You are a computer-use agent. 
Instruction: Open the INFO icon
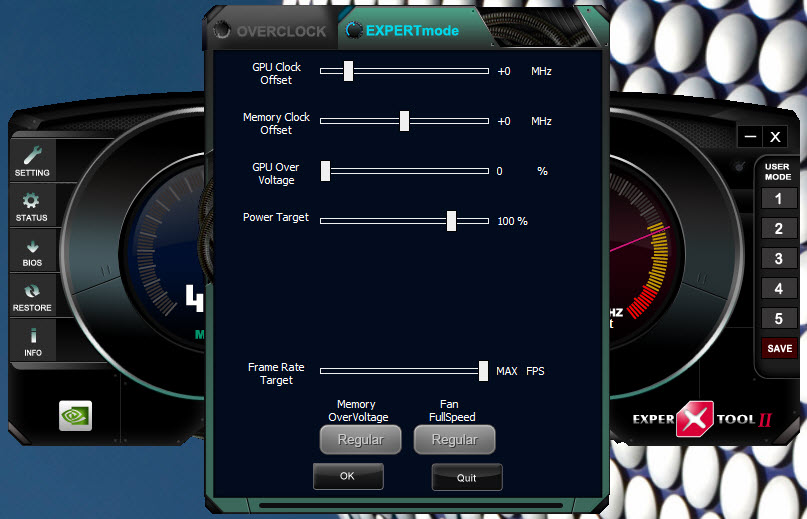(32, 342)
